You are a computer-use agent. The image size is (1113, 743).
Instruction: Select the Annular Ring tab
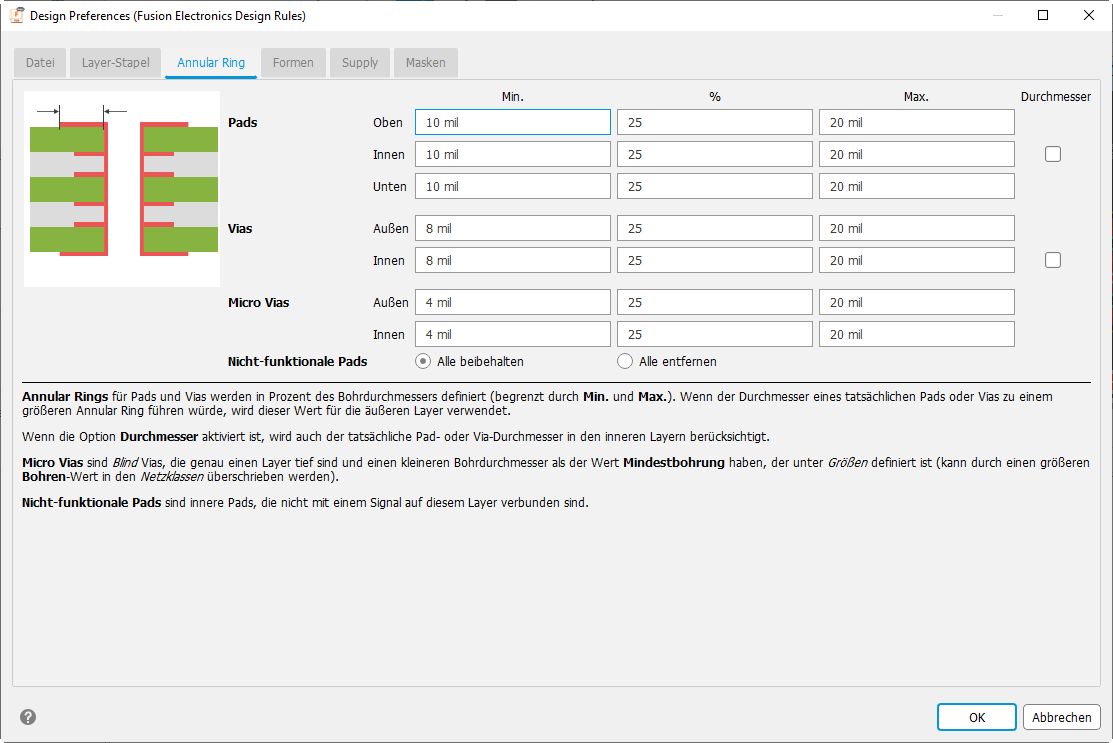point(211,62)
